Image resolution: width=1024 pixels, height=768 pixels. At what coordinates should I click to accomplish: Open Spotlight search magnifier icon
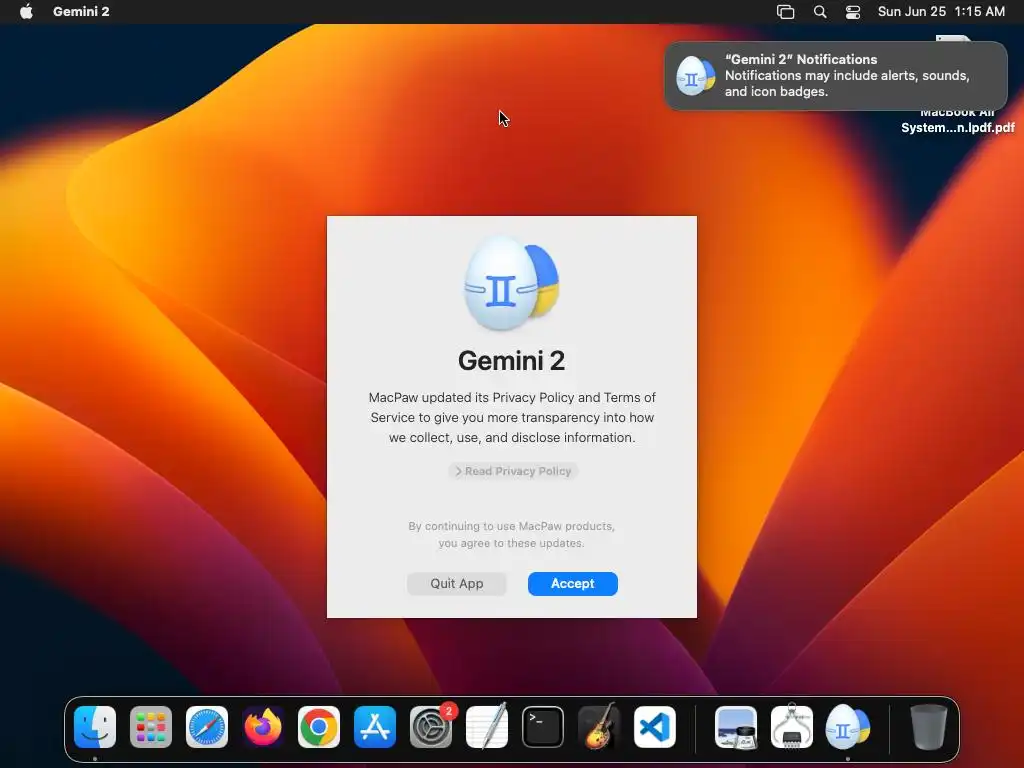coord(820,12)
